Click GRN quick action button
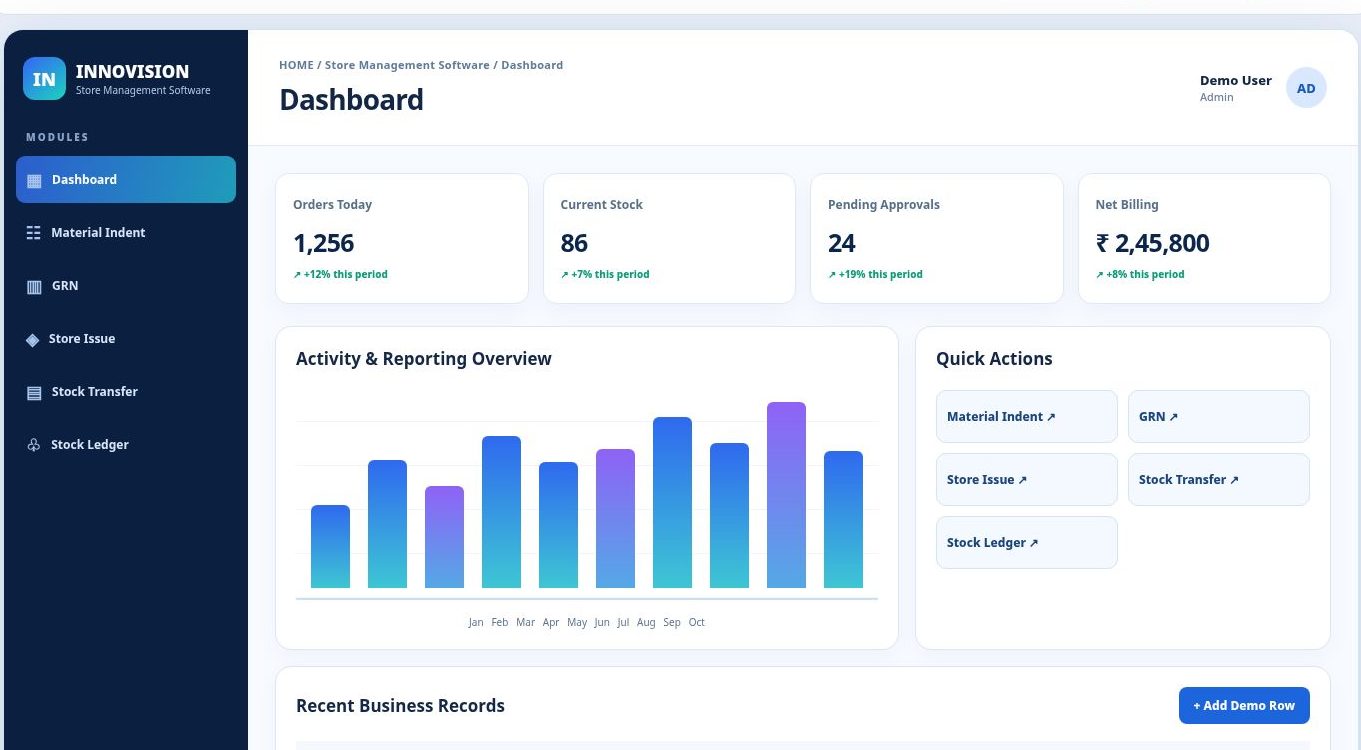The height and width of the screenshot is (750, 1361). (x=1218, y=416)
